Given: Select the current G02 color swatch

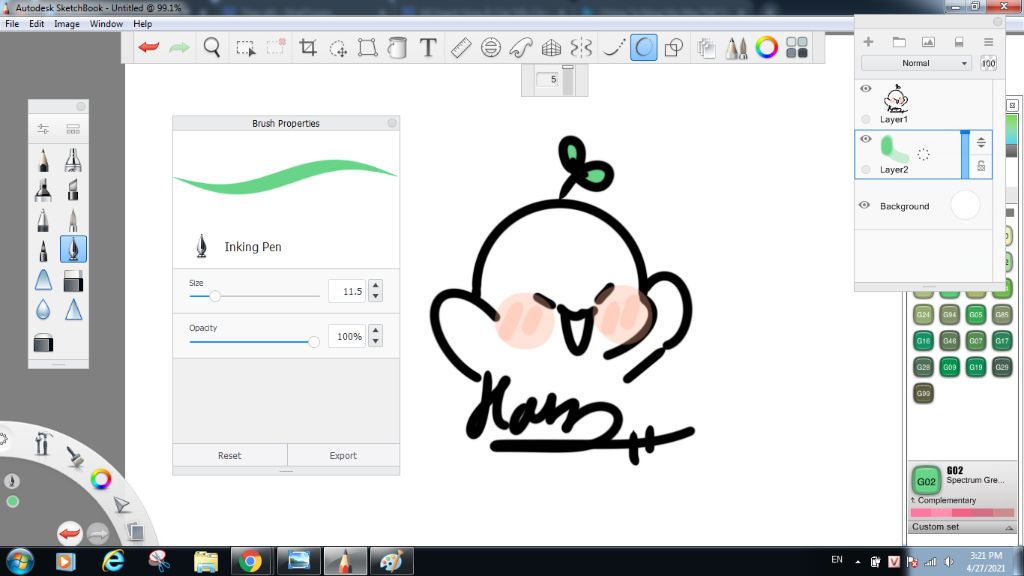Looking at the screenshot, I should pos(926,481).
